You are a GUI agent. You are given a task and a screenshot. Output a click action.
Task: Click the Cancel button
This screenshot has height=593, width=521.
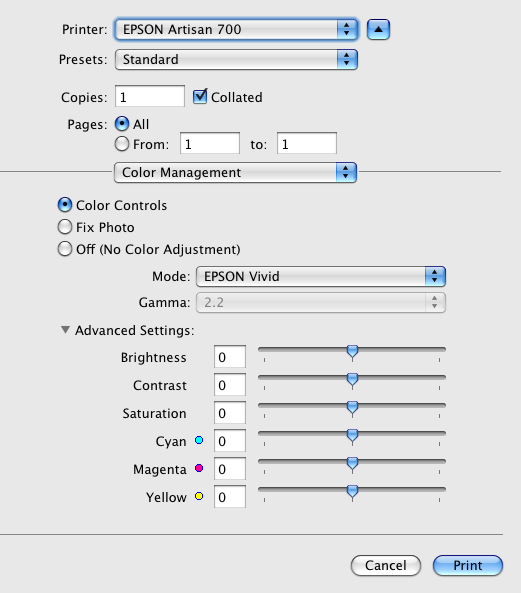386,565
